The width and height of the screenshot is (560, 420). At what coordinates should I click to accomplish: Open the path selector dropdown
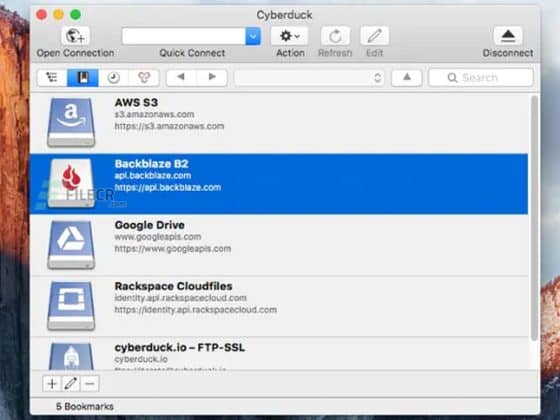(x=309, y=78)
